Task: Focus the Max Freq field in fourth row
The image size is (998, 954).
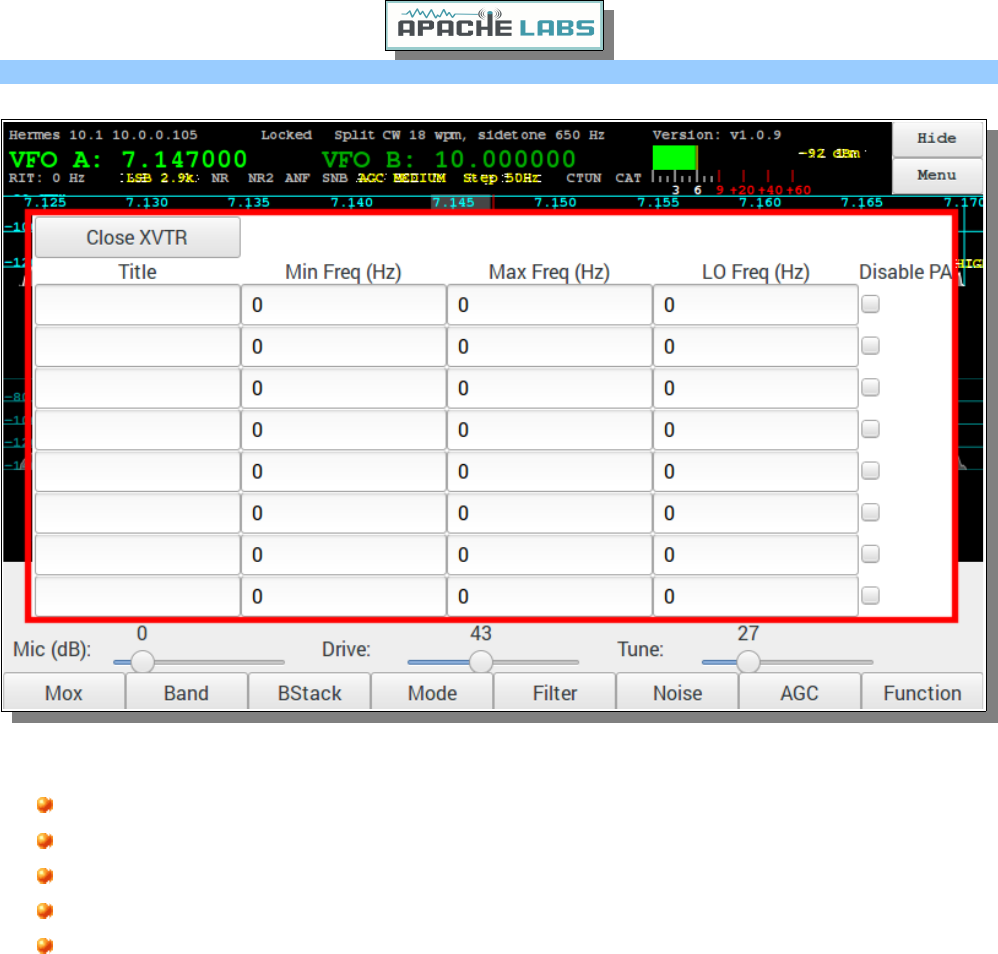Action: click(550, 430)
